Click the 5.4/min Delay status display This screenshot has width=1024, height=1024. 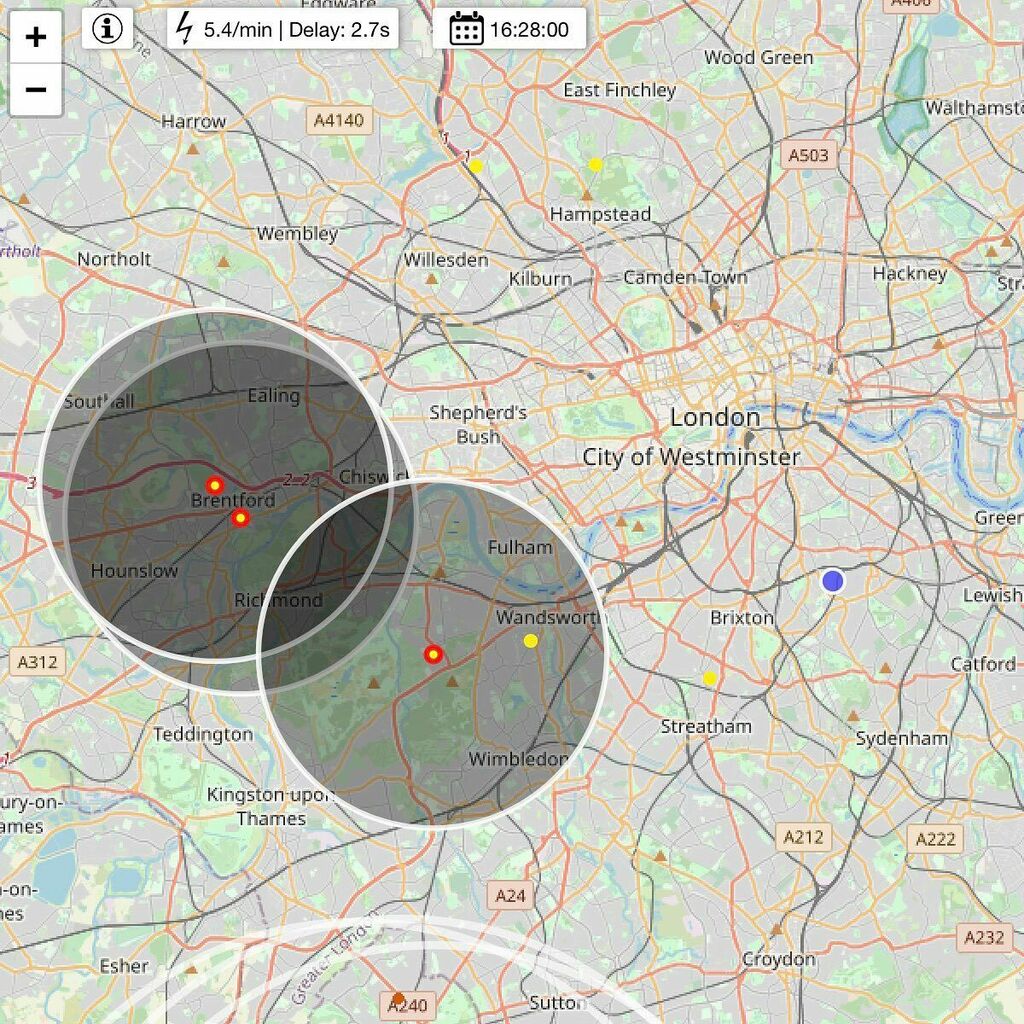[x=283, y=29]
